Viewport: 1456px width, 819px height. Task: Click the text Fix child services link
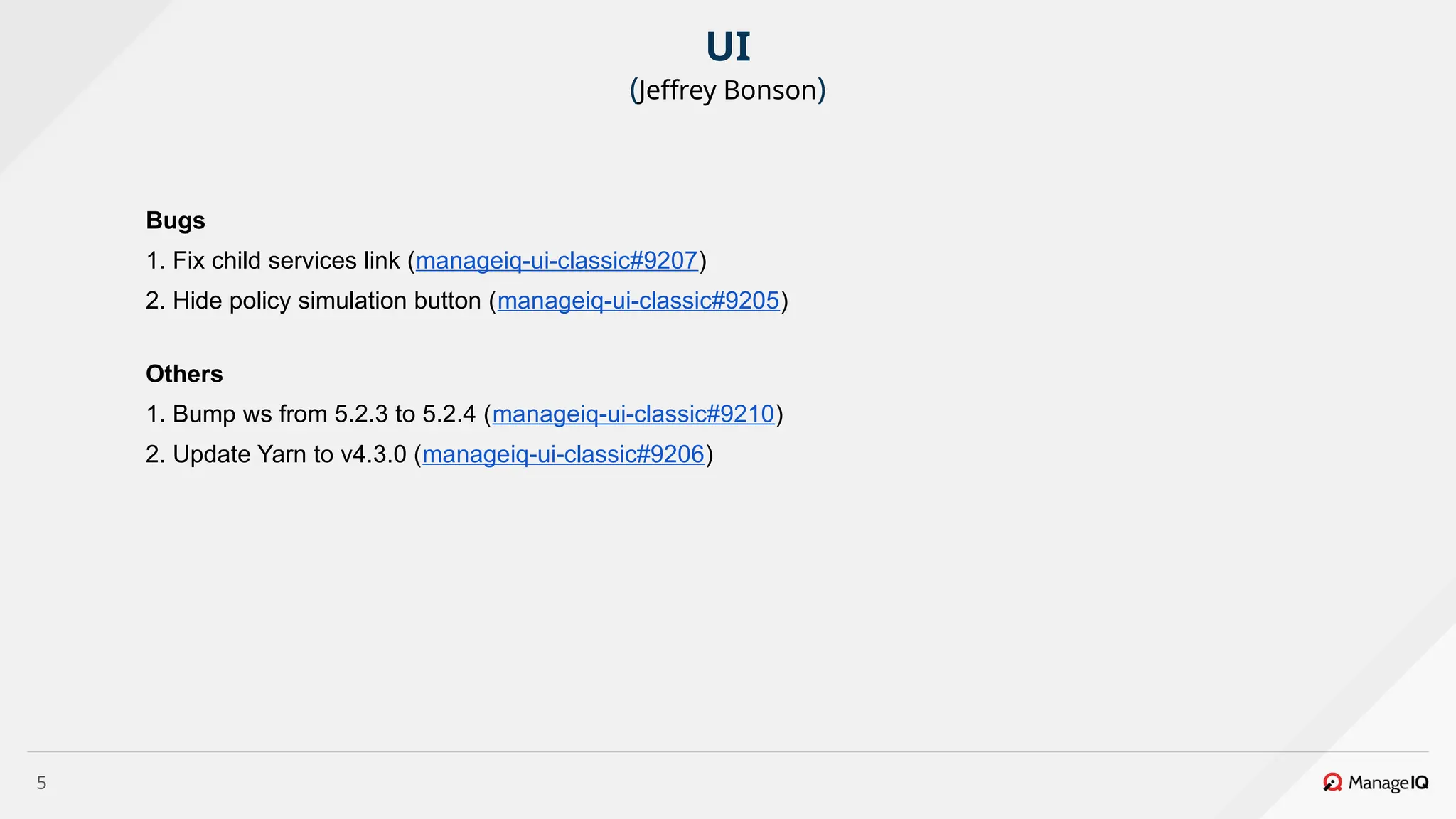point(286,261)
